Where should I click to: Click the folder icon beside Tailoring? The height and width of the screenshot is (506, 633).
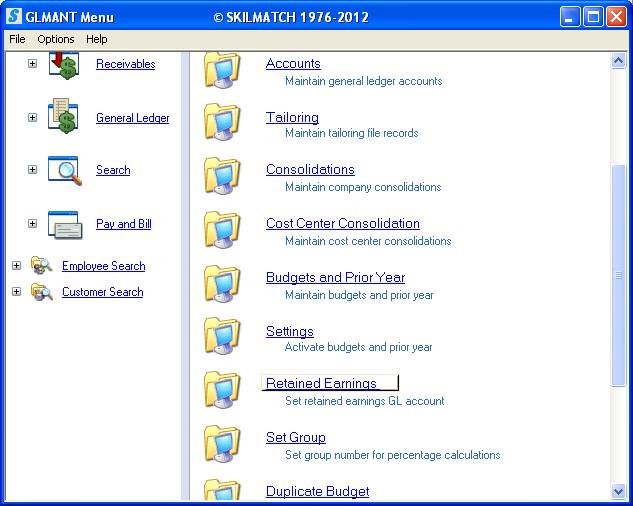coord(222,122)
